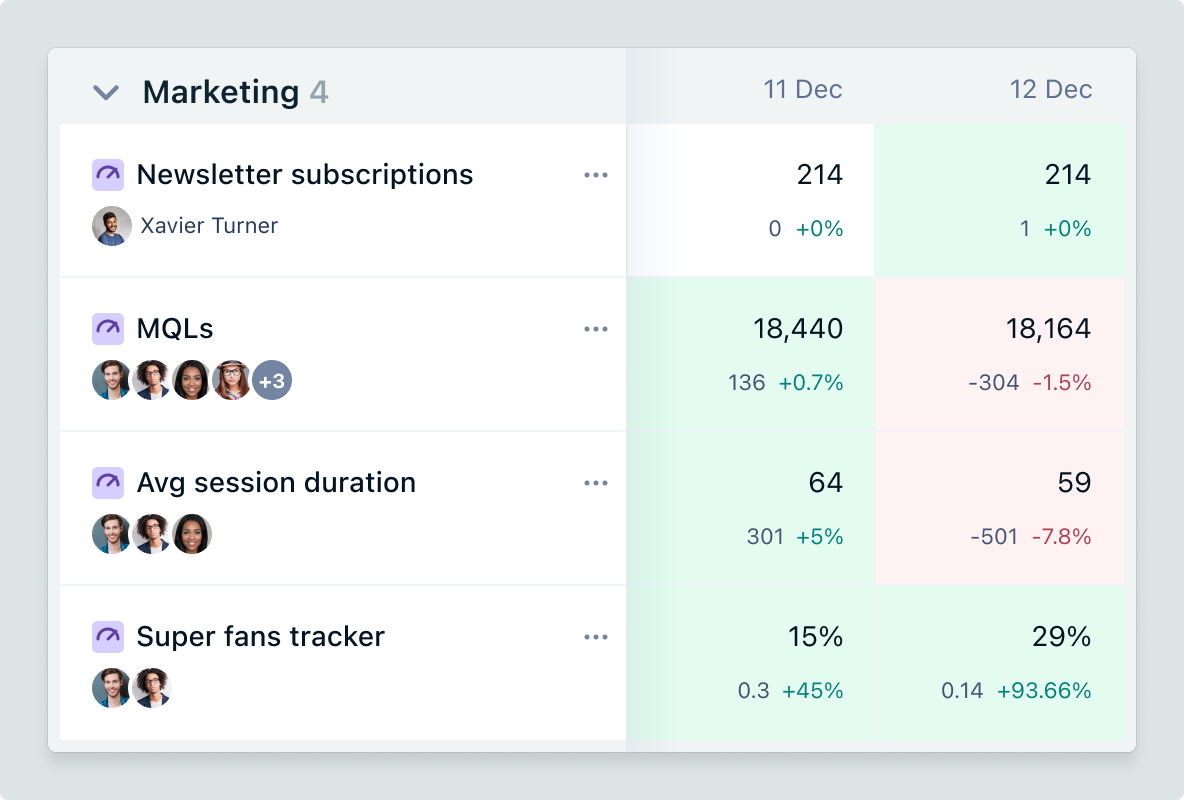Open the Newsletter subscriptions metric
This screenshot has height=800, width=1184.
pyautogui.click(x=304, y=175)
